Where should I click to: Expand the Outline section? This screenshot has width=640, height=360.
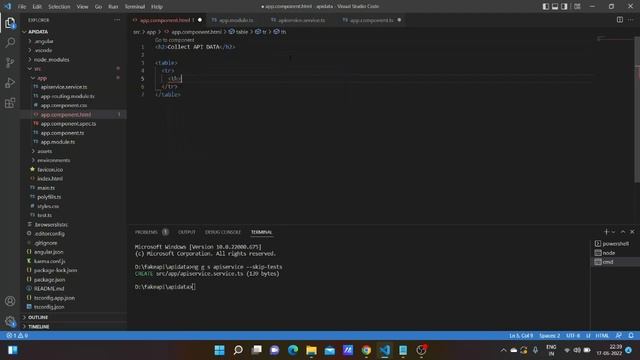click(x=74, y=317)
